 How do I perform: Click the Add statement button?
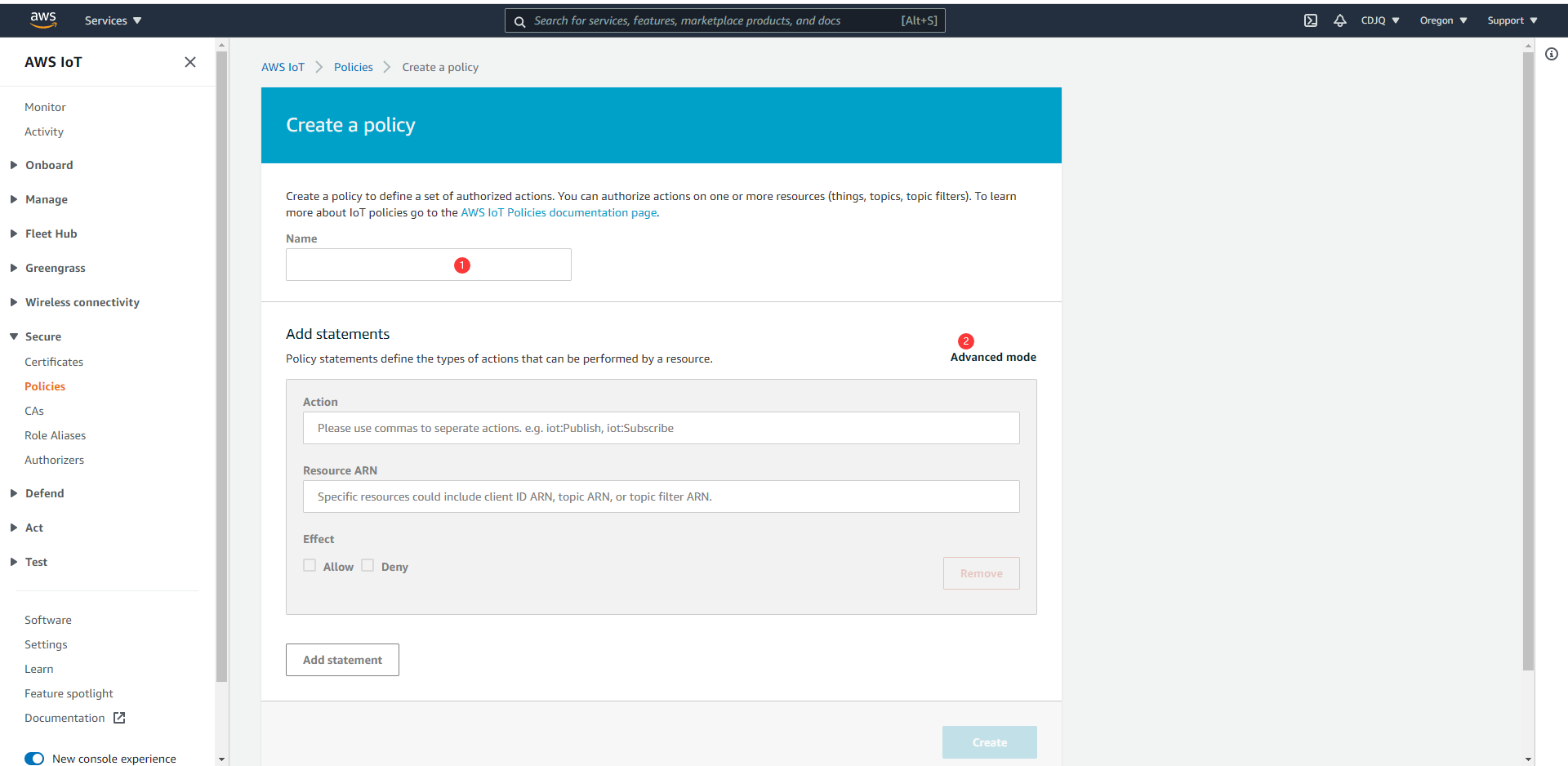[x=342, y=660]
